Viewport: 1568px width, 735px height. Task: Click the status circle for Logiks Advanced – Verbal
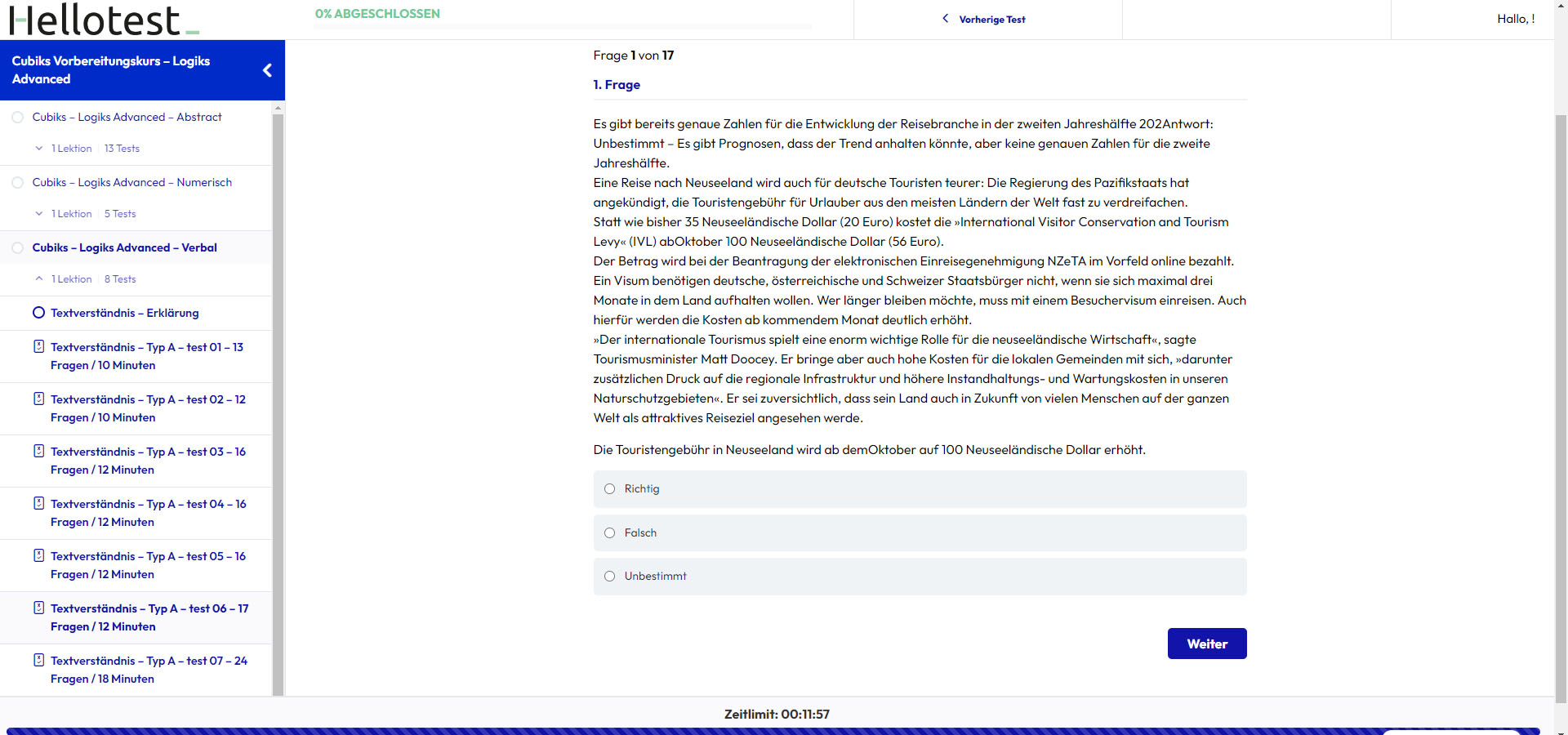pyautogui.click(x=17, y=248)
